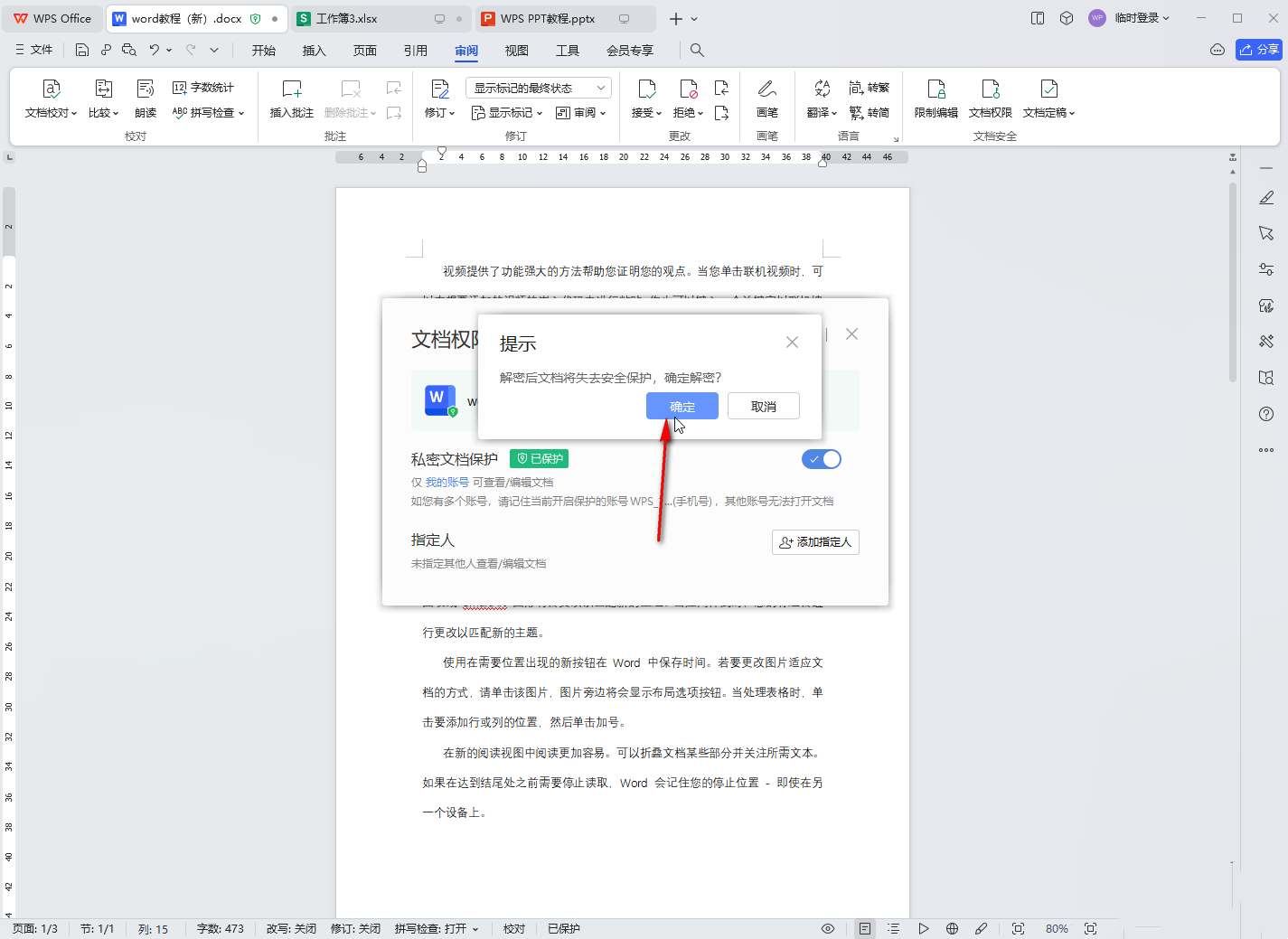Open the 拼写检查 status bar dropdown arrow
This screenshot has height=939, width=1288.
tap(475, 929)
